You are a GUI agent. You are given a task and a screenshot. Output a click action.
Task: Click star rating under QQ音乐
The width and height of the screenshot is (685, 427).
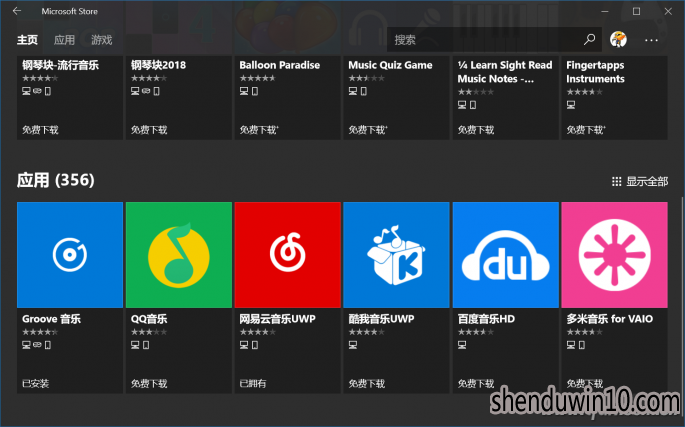(x=149, y=332)
